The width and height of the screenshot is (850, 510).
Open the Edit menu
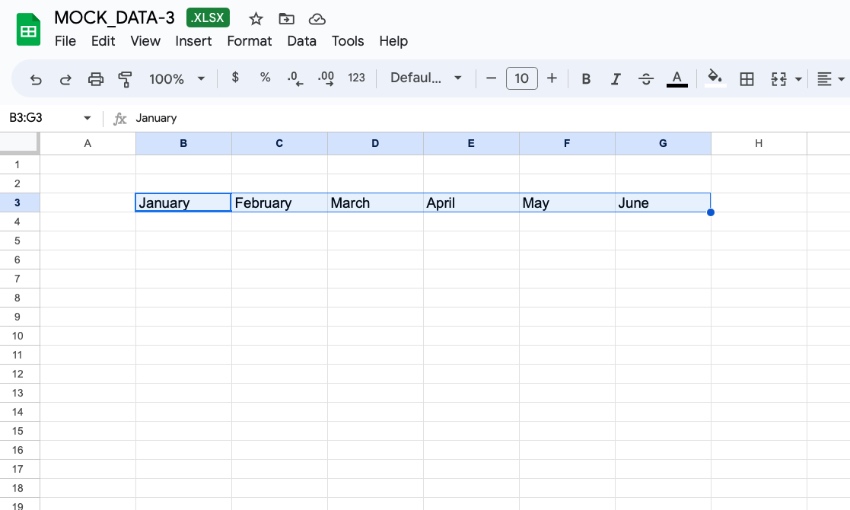(103, 41)
